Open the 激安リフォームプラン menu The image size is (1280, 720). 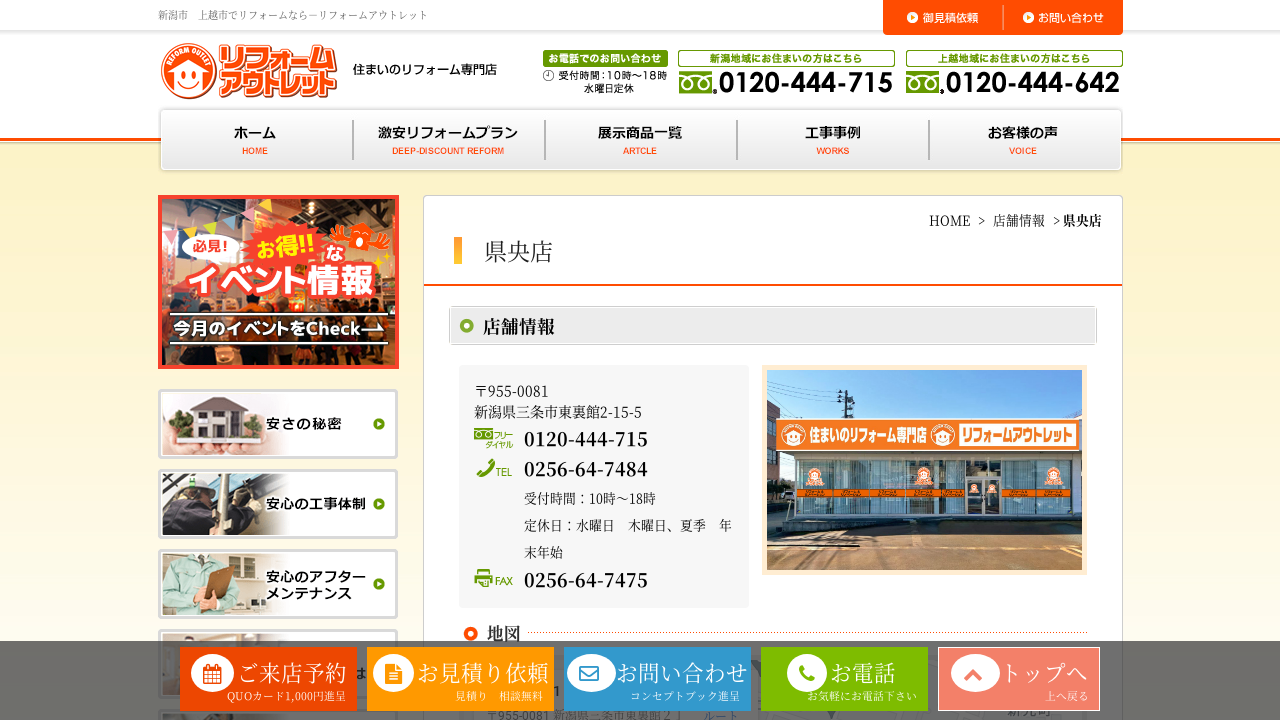click(448, 140)
